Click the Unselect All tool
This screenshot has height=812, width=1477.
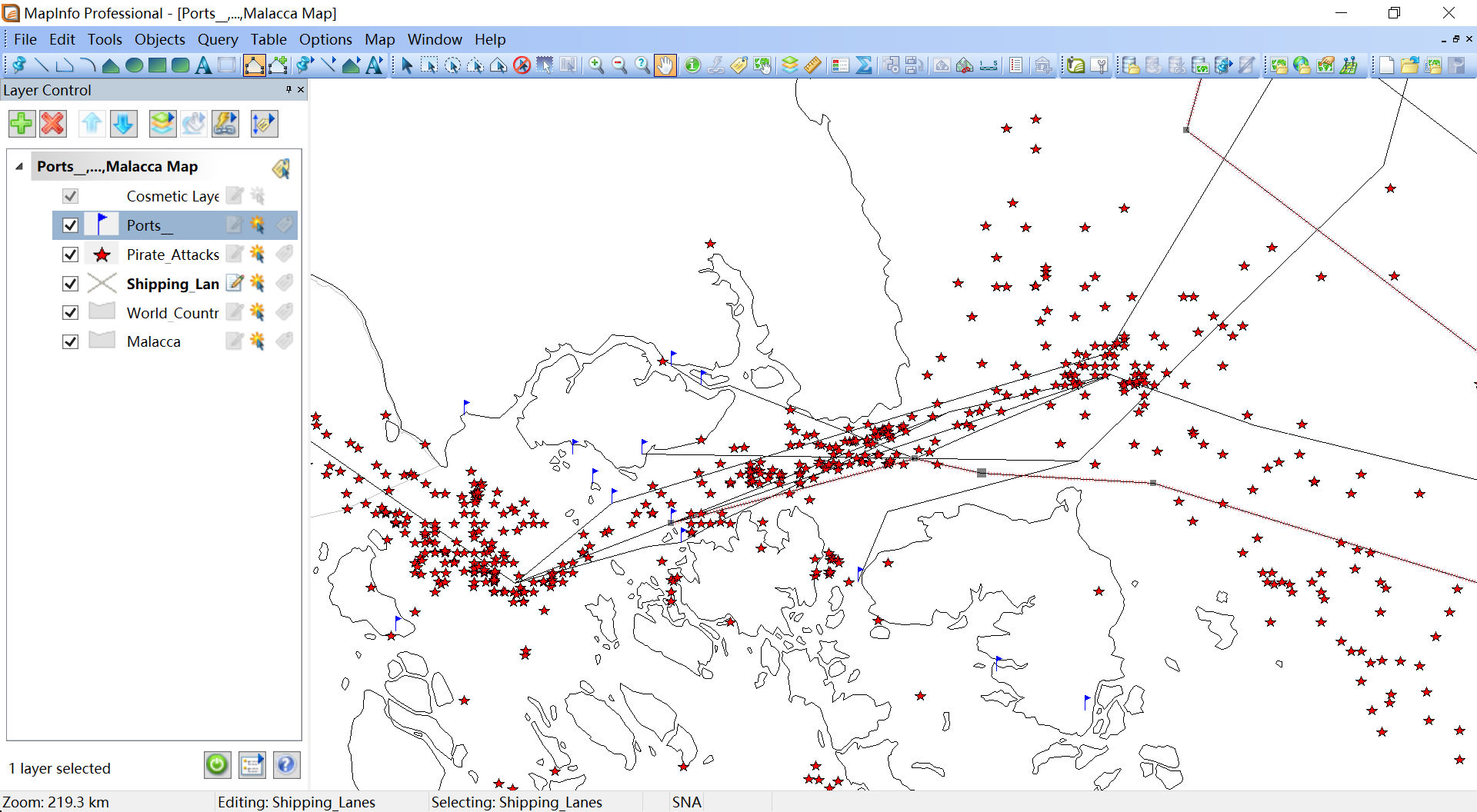[x=522, y=65]
